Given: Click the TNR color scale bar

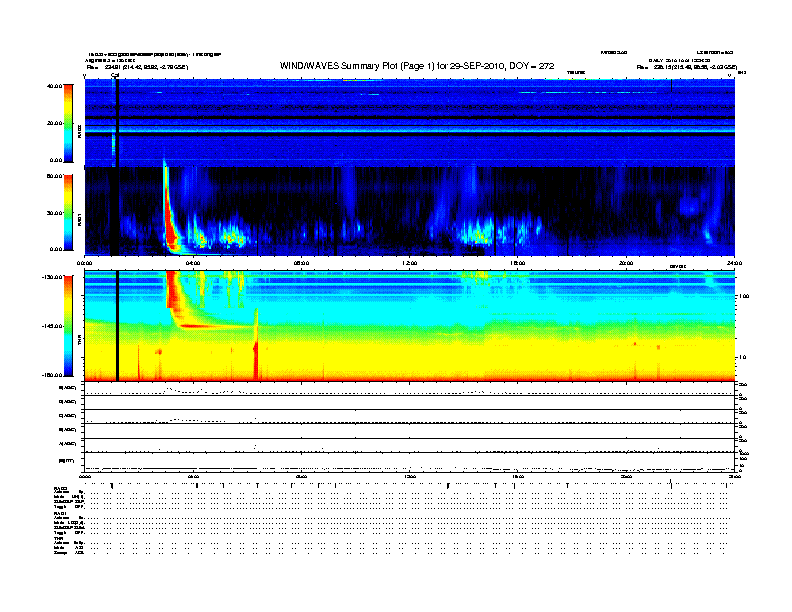Looking at the screenshot, I should [x=68, y=326].
